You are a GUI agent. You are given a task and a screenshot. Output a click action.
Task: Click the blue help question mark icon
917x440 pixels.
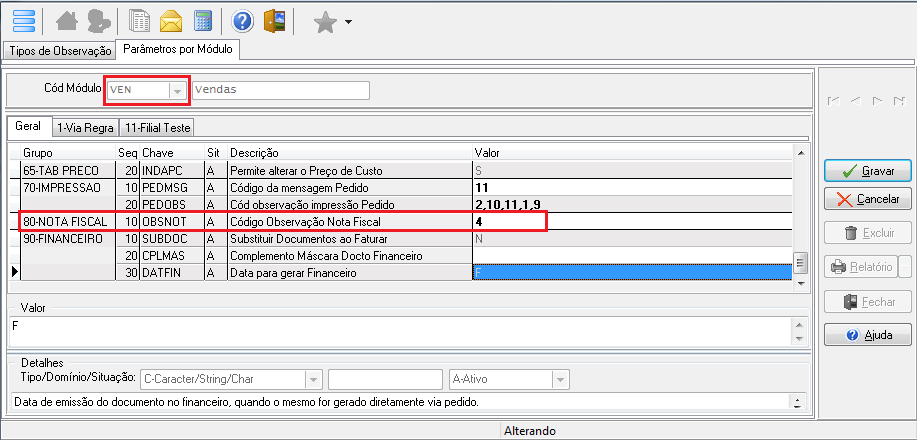coord(242,21)
